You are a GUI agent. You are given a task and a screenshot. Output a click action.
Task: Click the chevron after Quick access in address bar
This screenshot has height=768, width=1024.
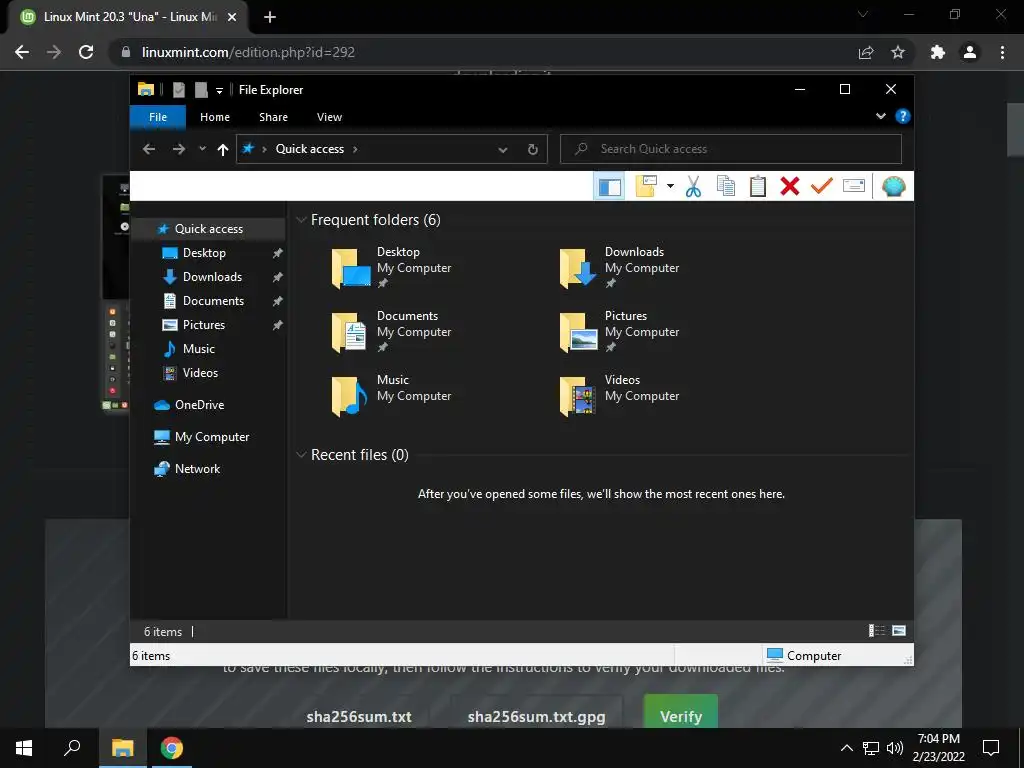click(355, 149)
